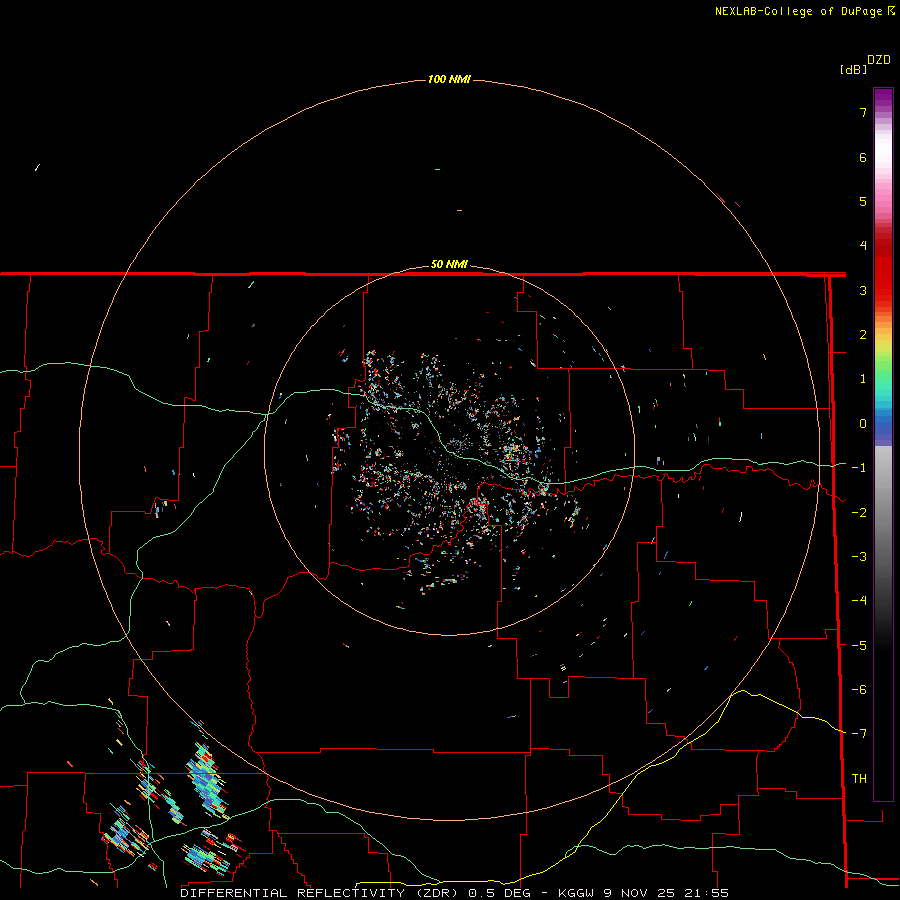The width and height of the screenshot is (900, 900).
Task: Click the -7 value on color scale
Action: point(859,734)
